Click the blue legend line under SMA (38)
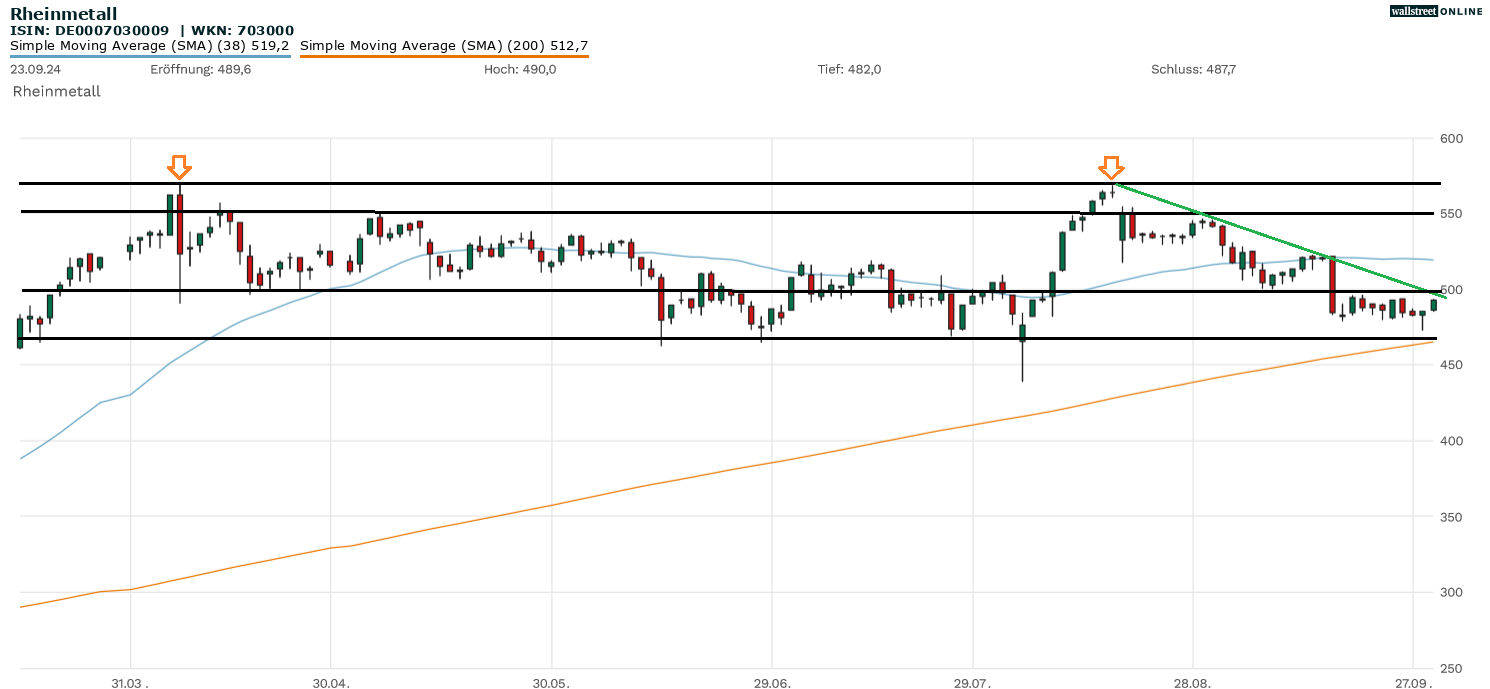Image resolution: width=1490 pixels, height=689 pixels. click(x=150, y=56)
